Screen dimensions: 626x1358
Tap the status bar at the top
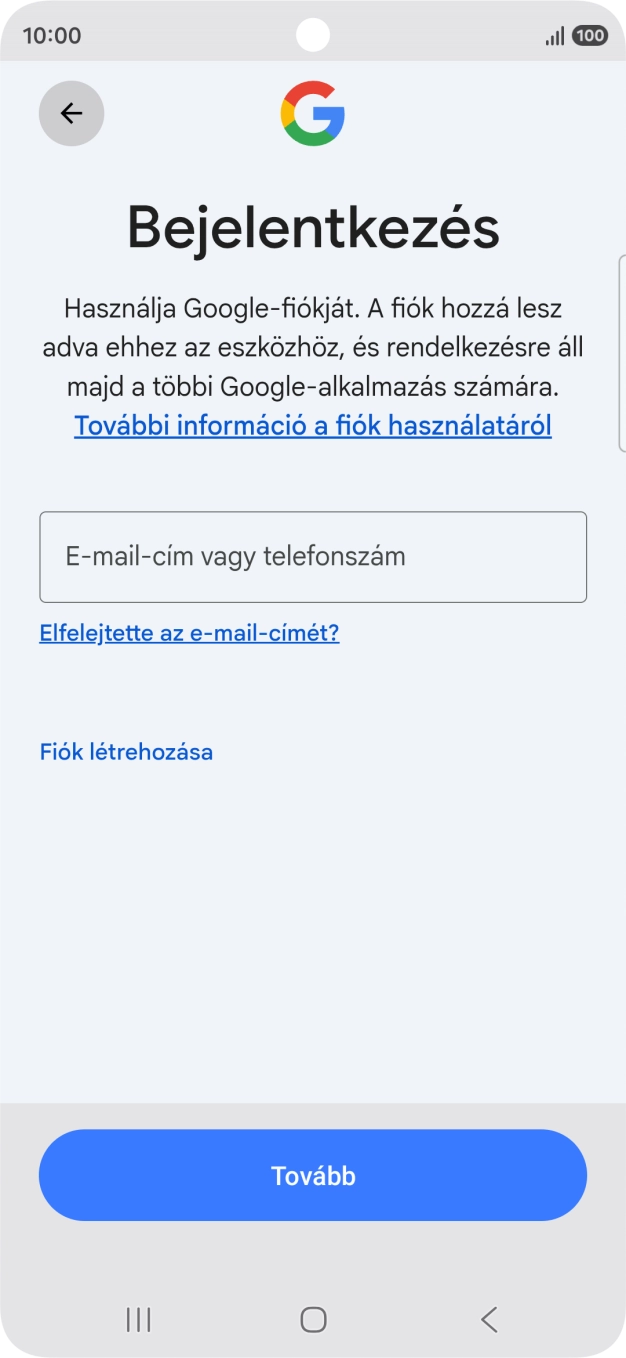tap(313, 35)
